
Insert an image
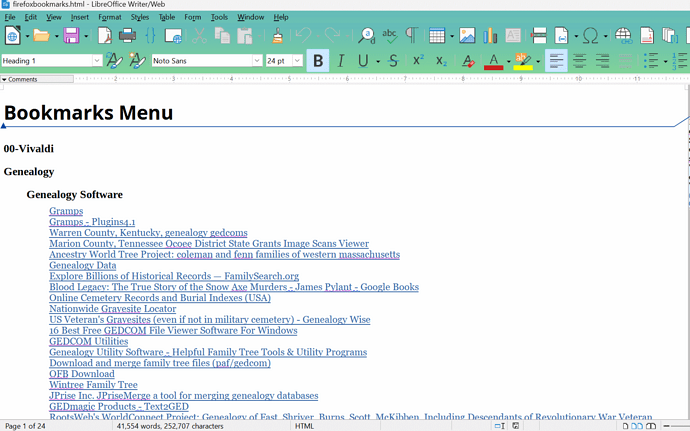point(467,36)
